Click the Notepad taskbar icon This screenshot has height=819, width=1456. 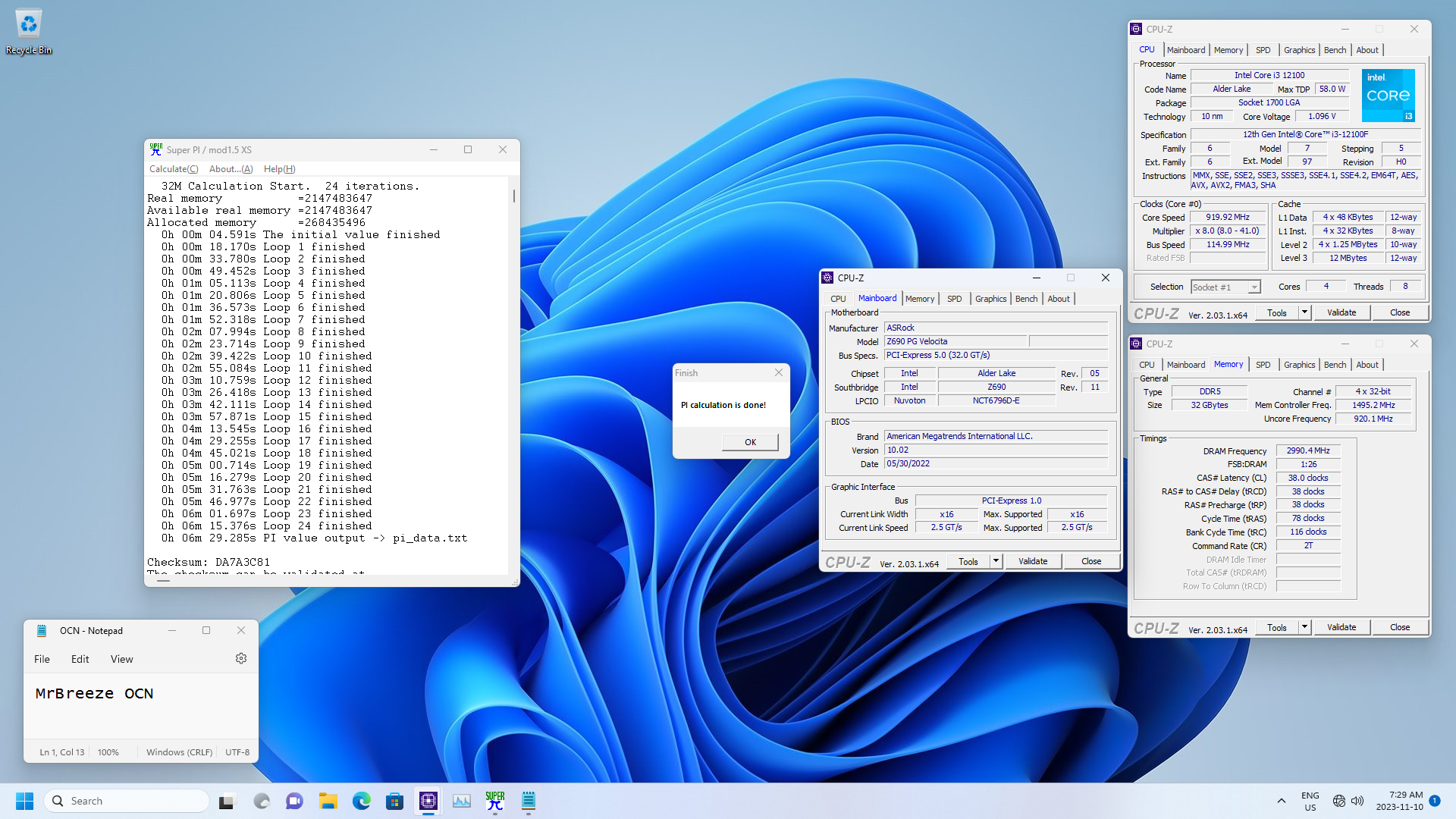coord(529,801)
